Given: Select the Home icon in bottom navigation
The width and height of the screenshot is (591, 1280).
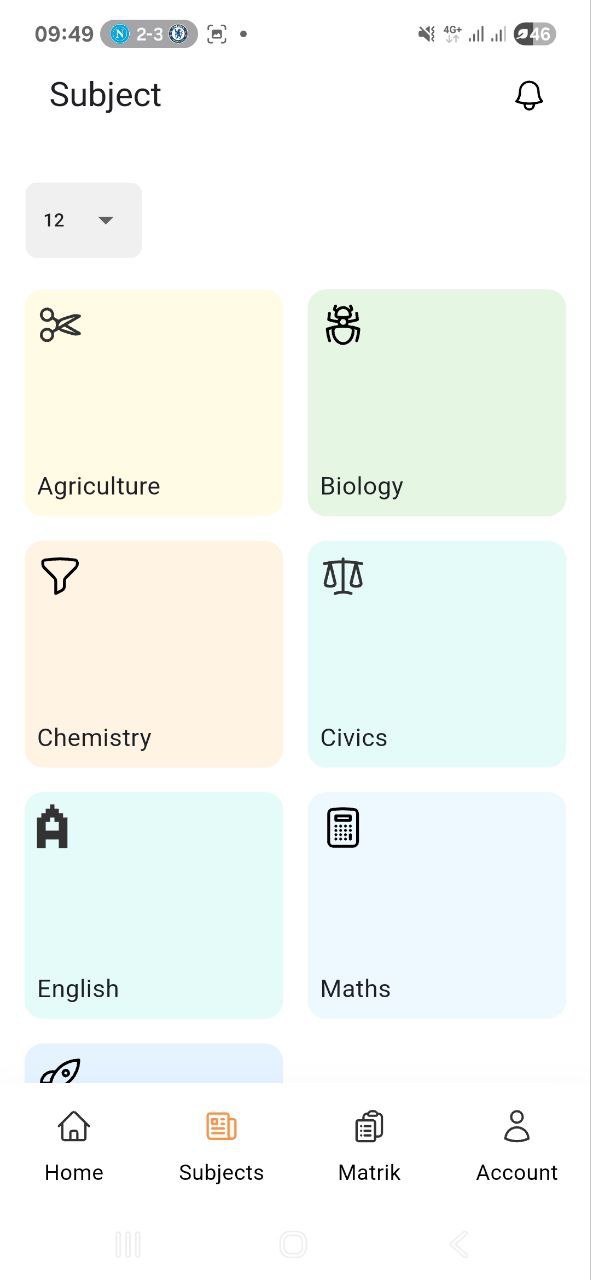Looking at the screenshot, I should 73,1125.
